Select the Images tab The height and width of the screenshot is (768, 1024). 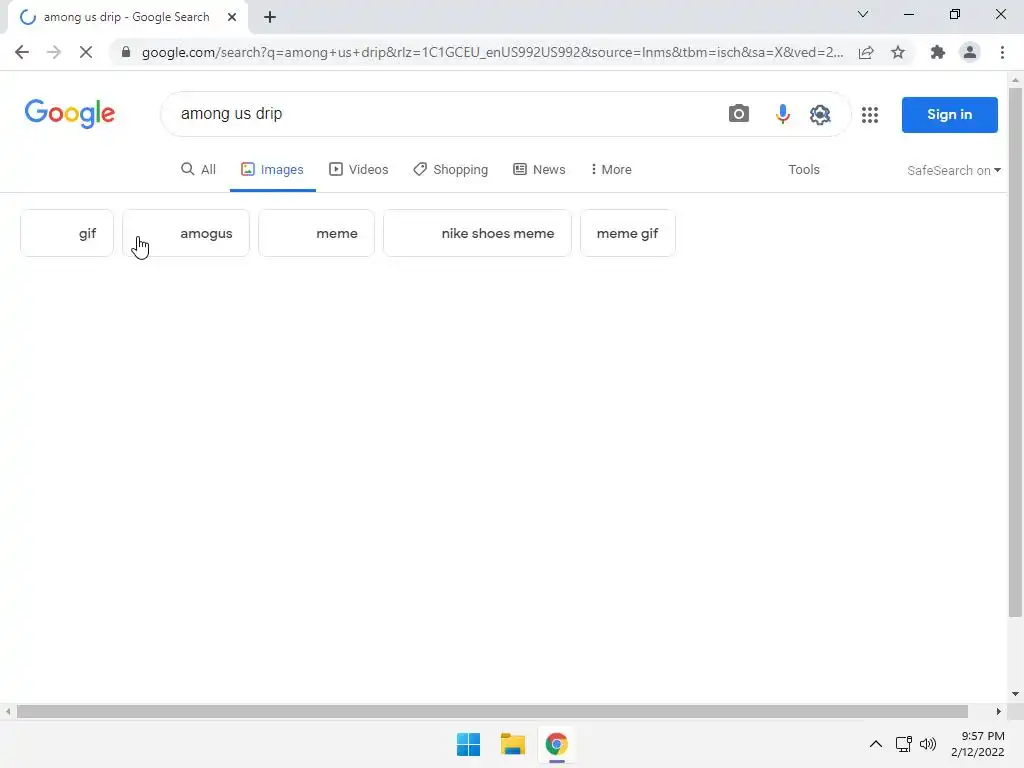pyautogui.click(x=272, y=170)
